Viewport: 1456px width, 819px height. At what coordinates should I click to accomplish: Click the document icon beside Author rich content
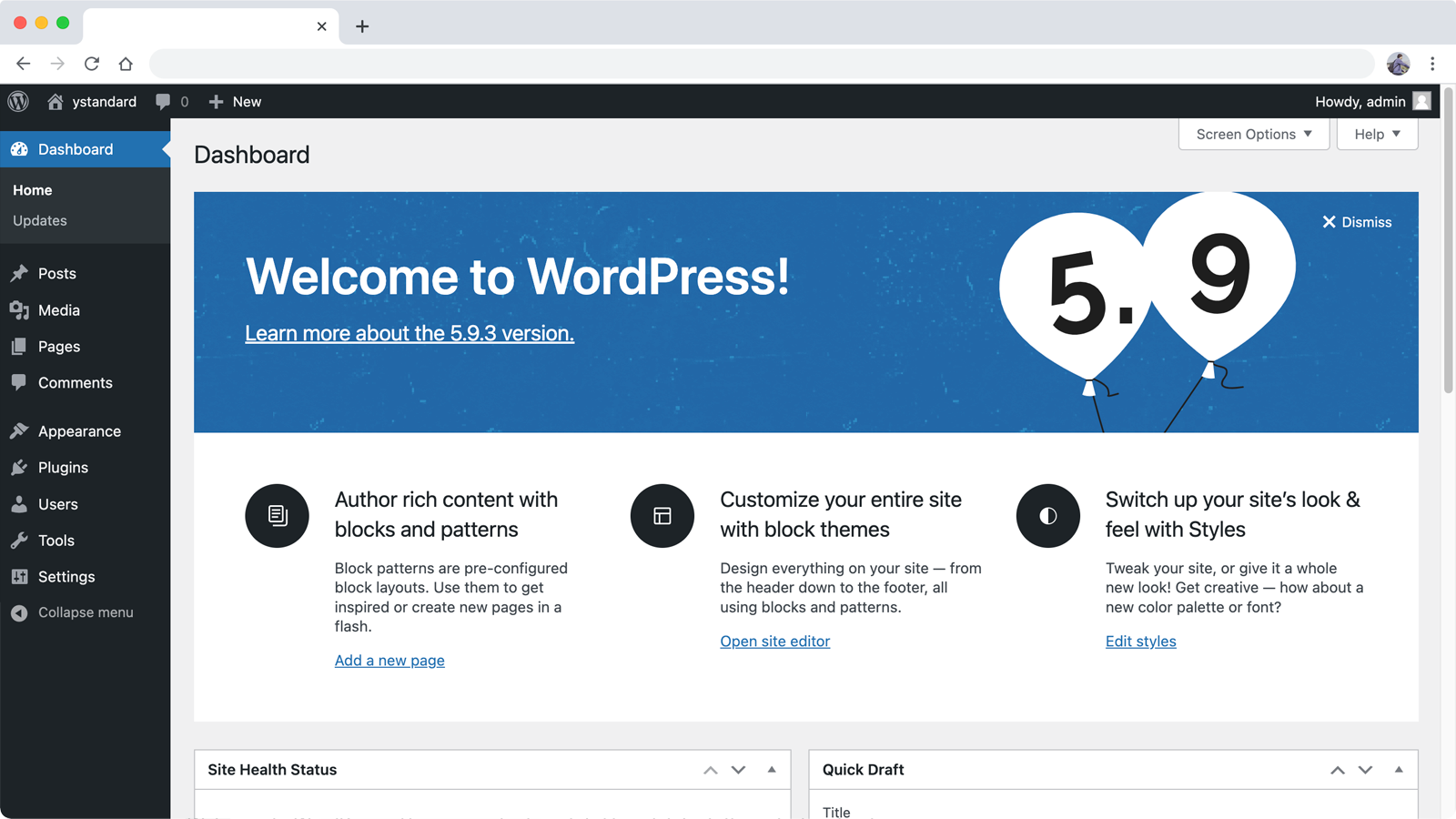coord(278,516)
